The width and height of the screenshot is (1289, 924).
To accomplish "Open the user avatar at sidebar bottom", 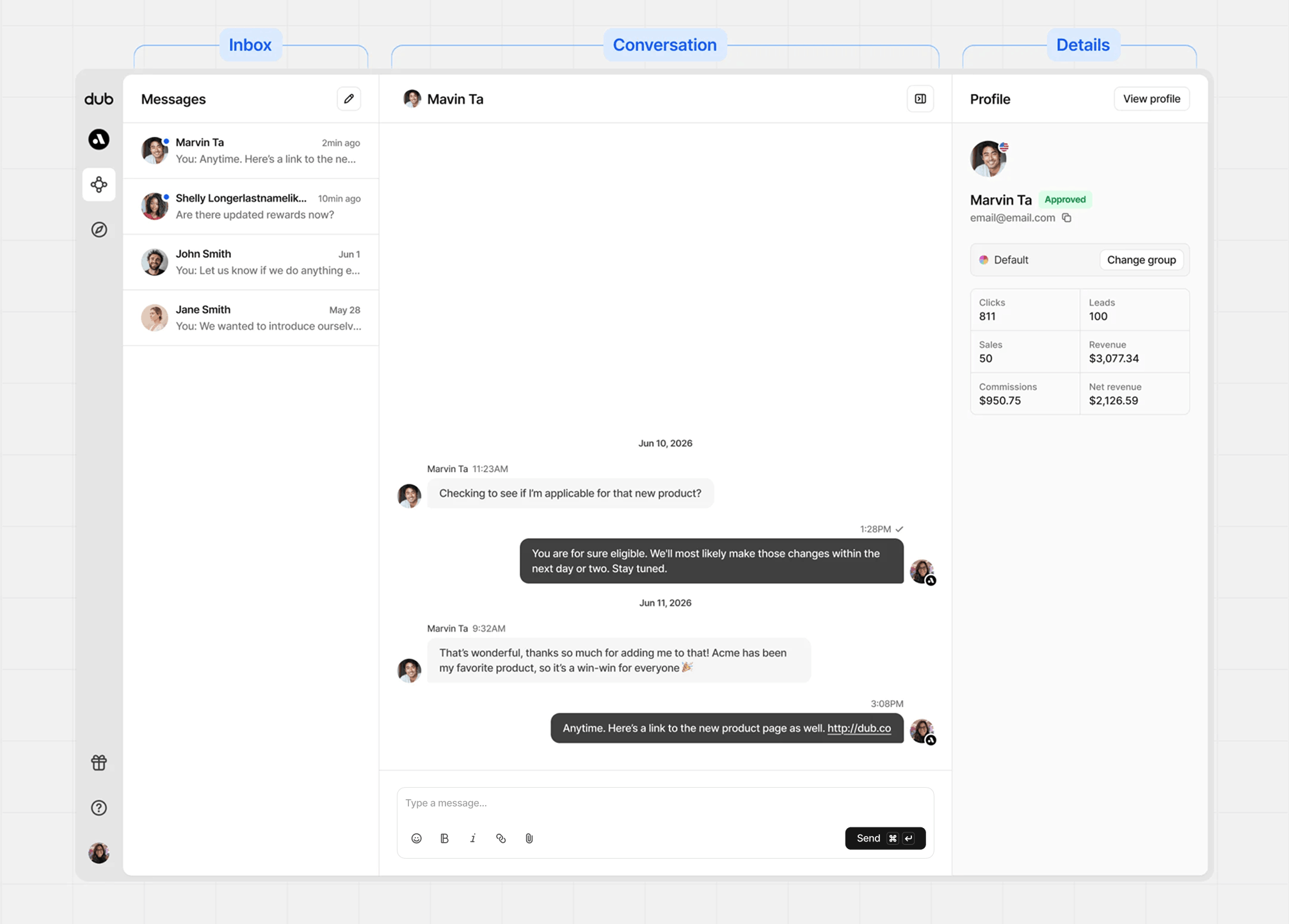I will [99, 852].
